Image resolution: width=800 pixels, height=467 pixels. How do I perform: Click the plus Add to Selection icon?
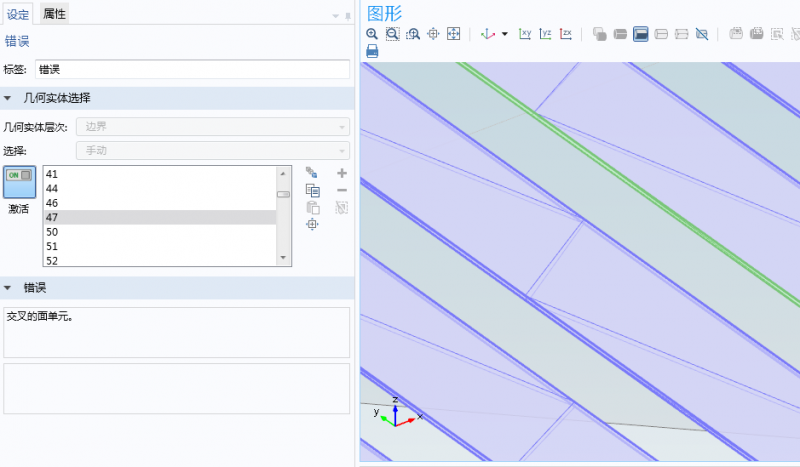(342, 174)
